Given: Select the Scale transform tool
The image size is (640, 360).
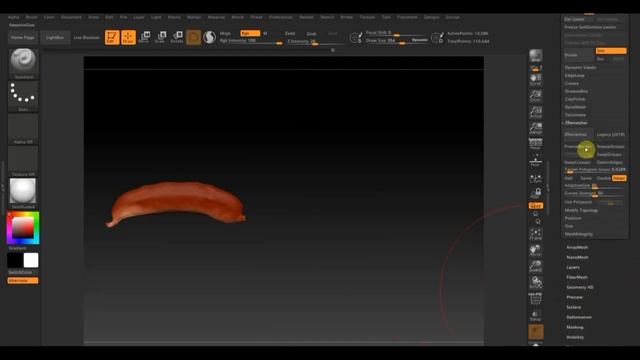Looking at the screenshot, I should click(160, 37).
